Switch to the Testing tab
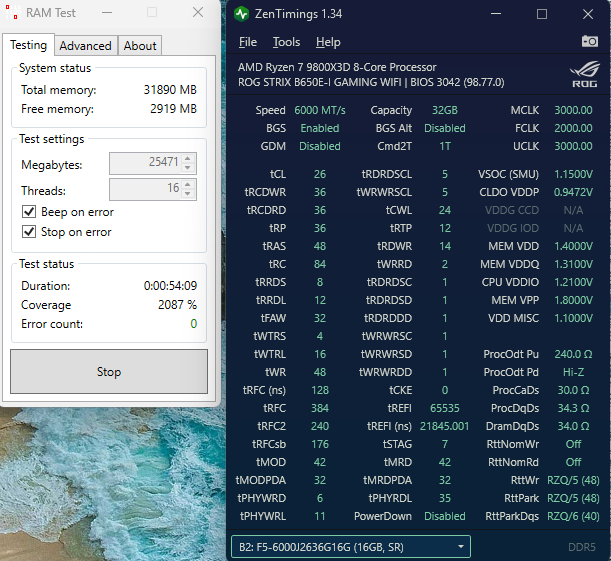The width and height of the screenshot is (611, 561). 28,45
